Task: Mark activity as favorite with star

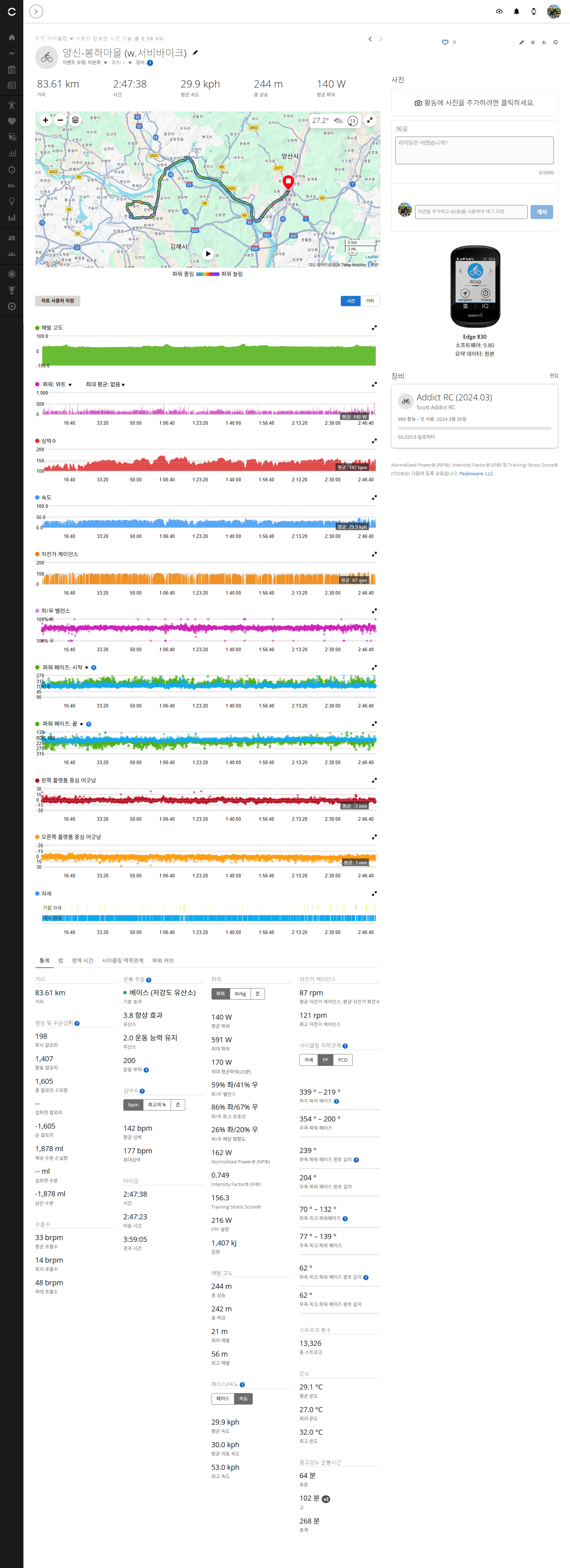Action: (532, 42)
